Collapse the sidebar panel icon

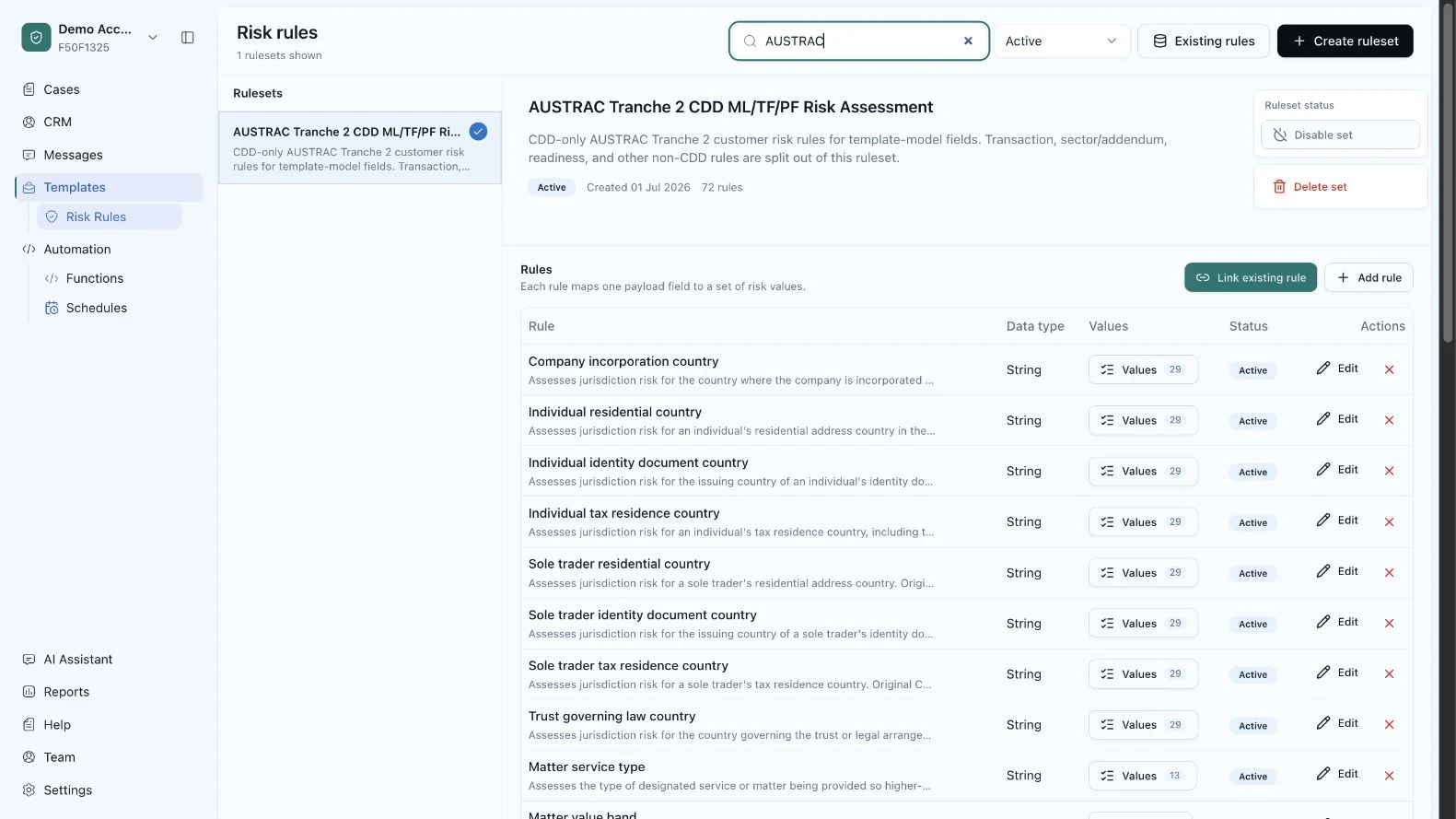coord(188,38)
